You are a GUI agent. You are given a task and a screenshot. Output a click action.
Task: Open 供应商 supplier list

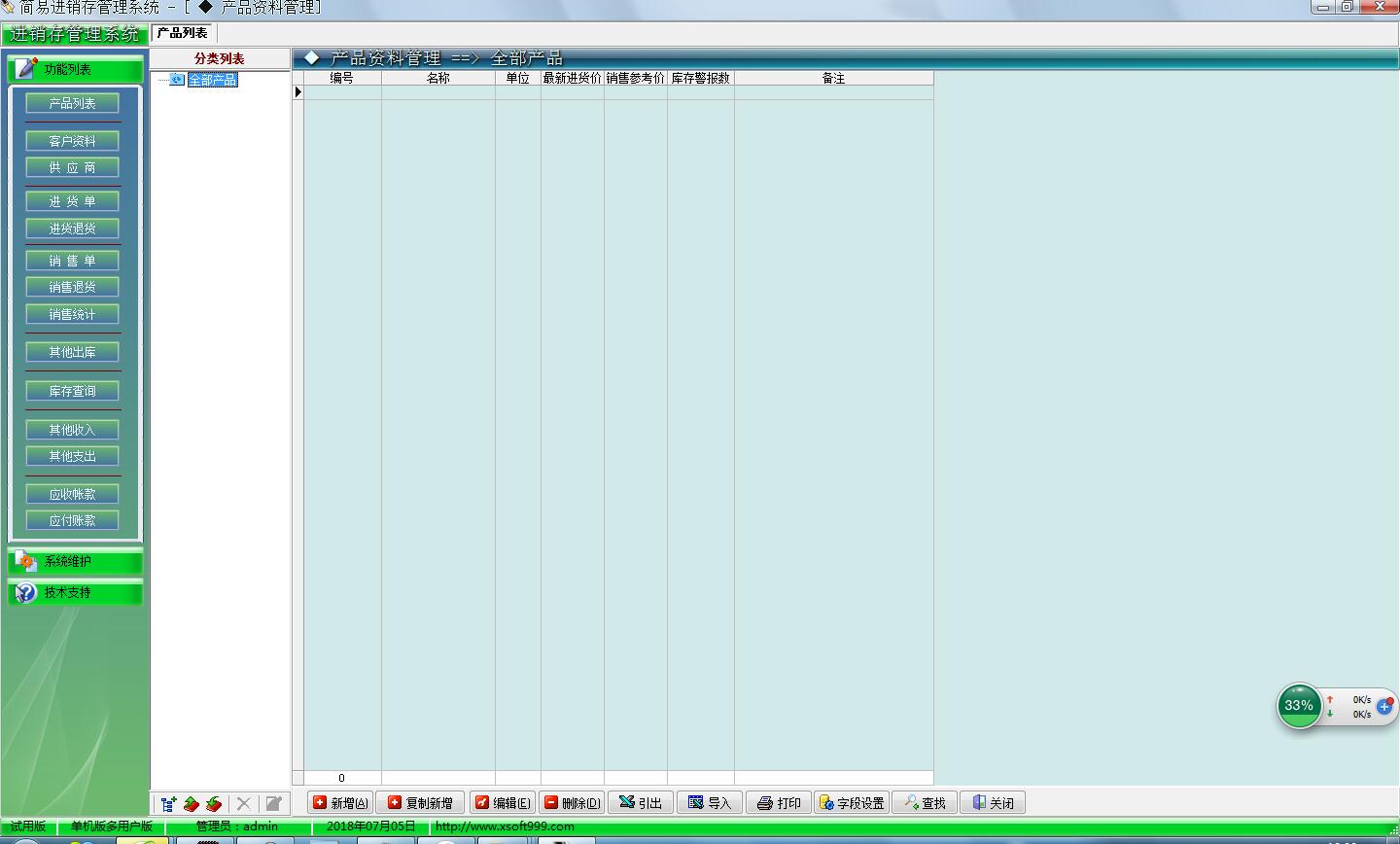tap(73, 167)
